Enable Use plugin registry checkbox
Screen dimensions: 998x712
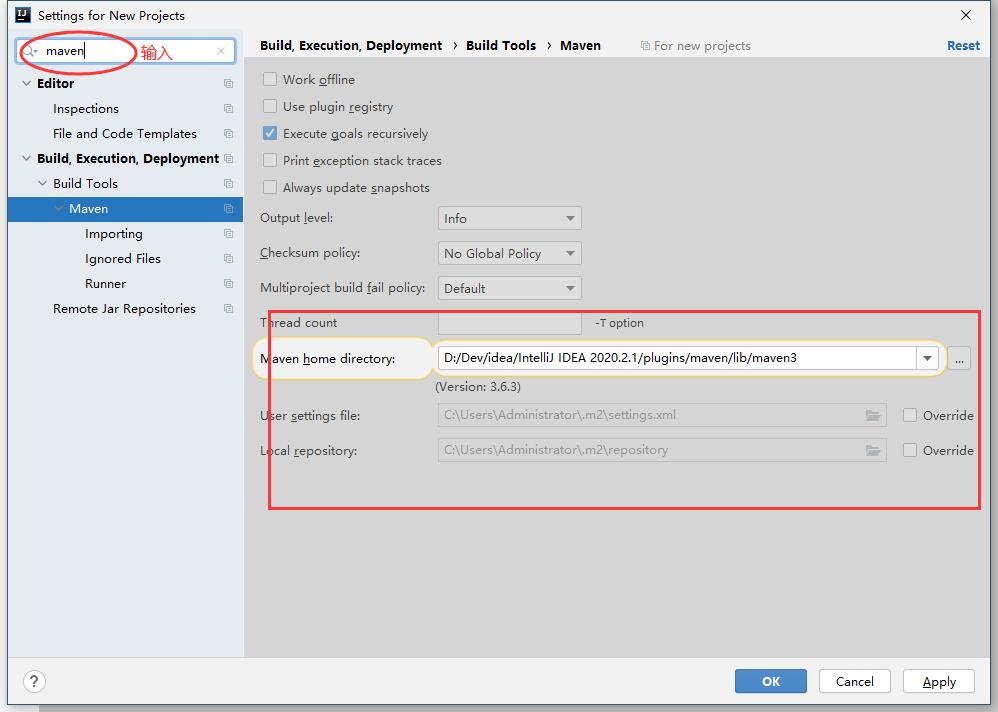click(270, 106)
